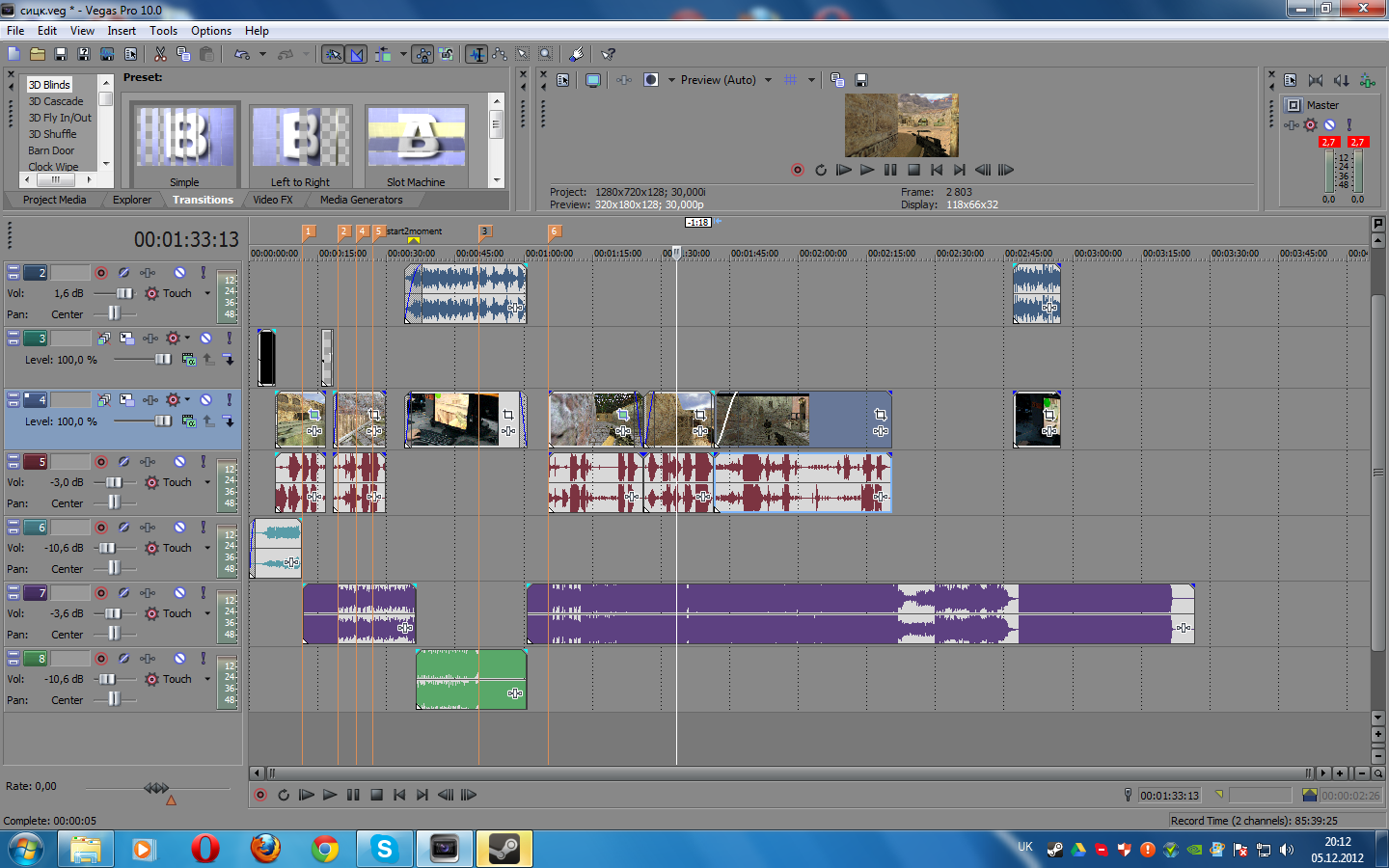Arm track 7 for recording

pos(101,593)
